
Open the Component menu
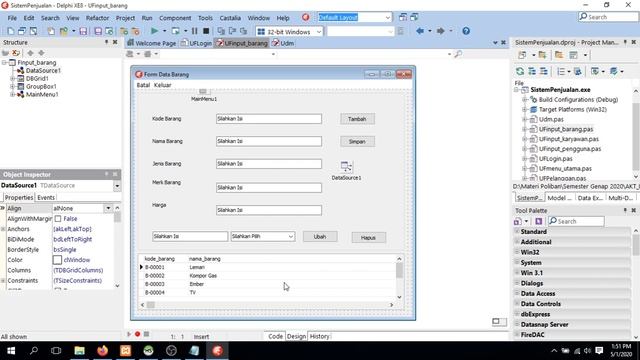(175, 18)
